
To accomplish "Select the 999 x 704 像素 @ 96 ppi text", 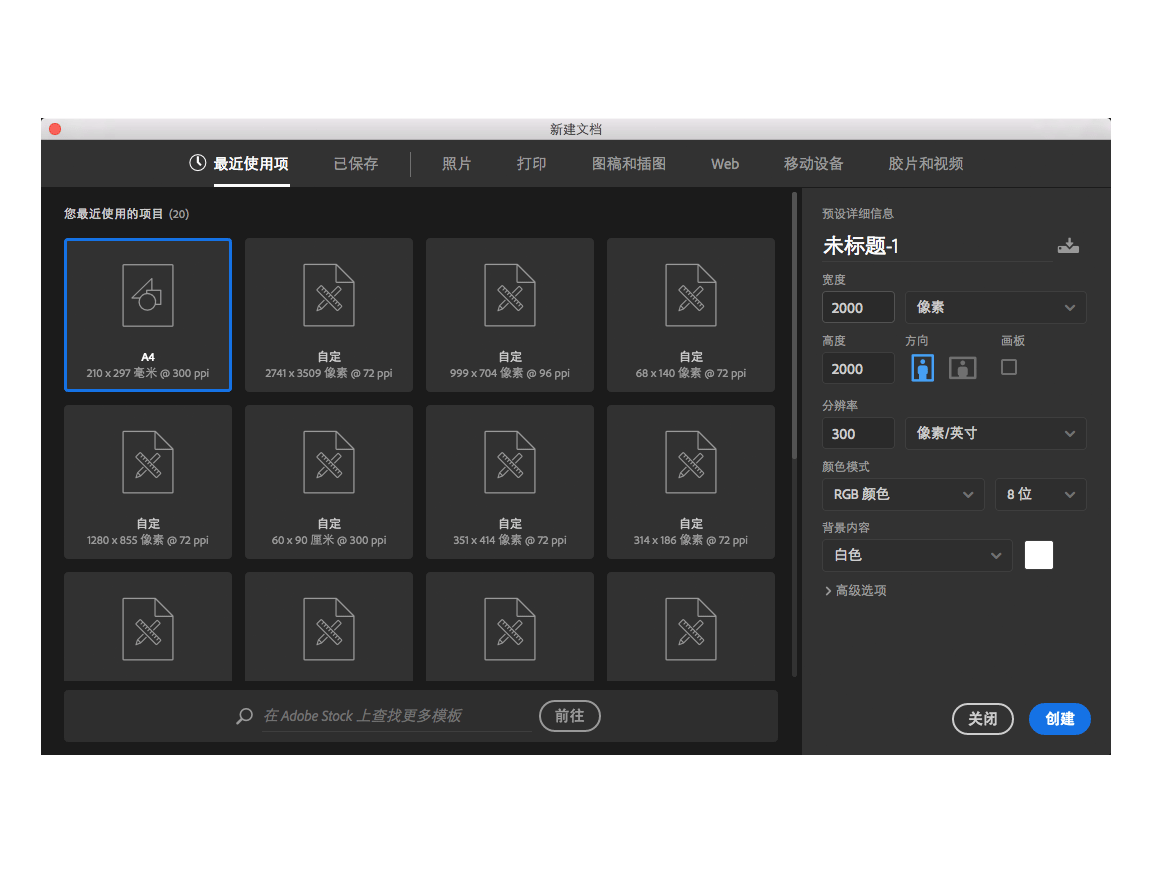I will click(x=510, y=373).
